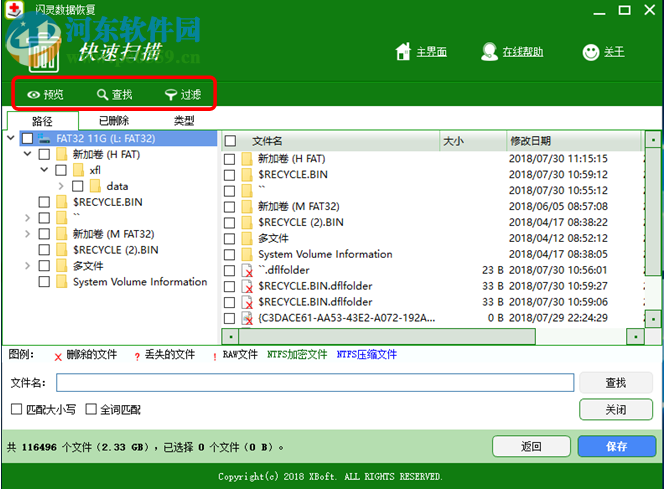The width and height of the screenshot is (665, 489).
Task: Click folder icon of System Volume Information in list
Action: [247, 254]
